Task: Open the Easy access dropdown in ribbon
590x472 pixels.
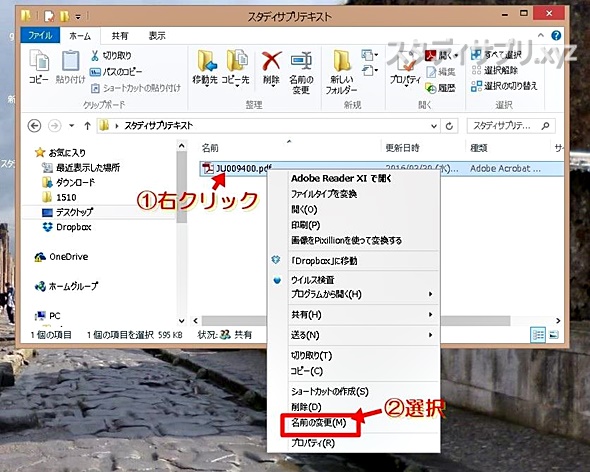Action: coord(370,71)
